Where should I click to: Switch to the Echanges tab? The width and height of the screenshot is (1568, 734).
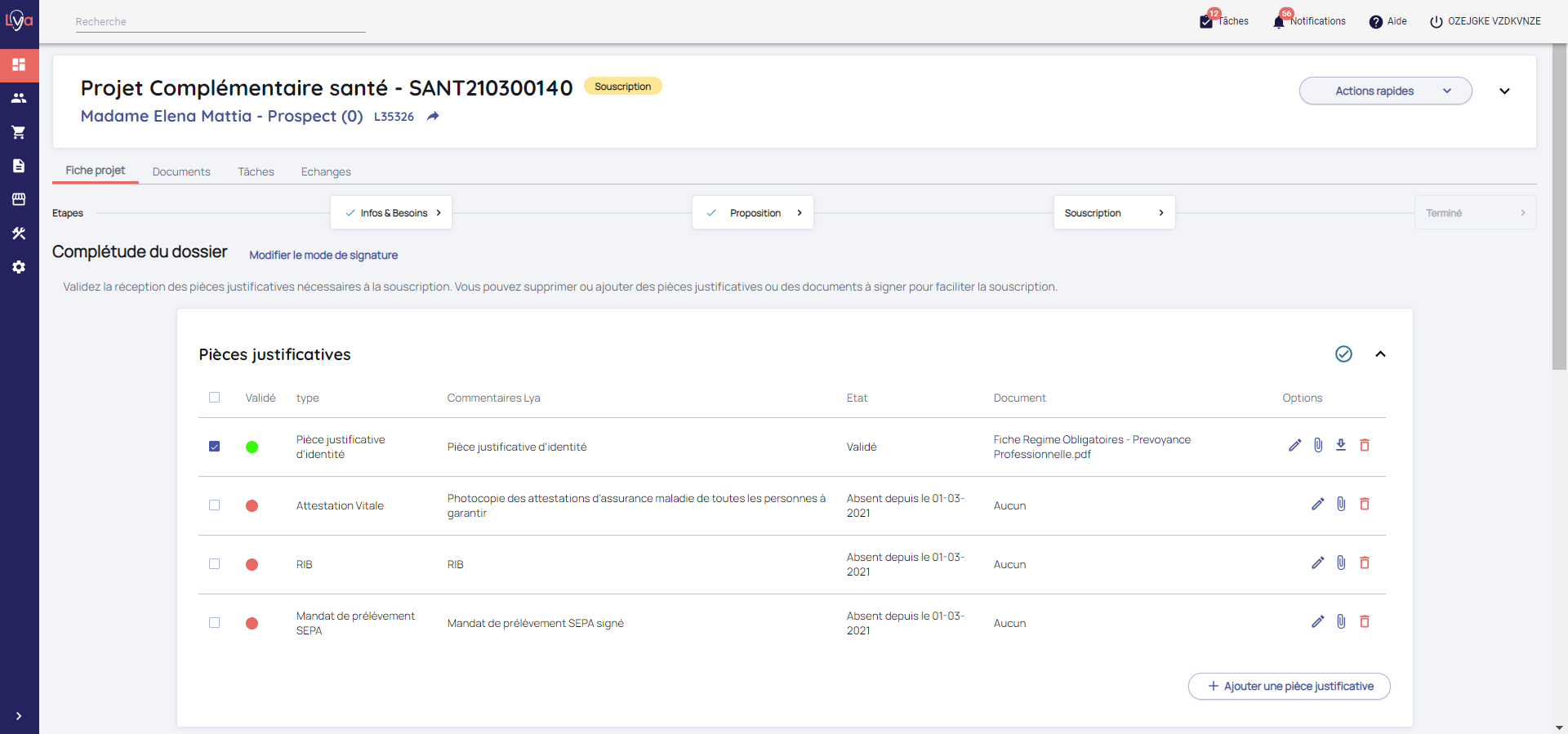click(326, 171)
